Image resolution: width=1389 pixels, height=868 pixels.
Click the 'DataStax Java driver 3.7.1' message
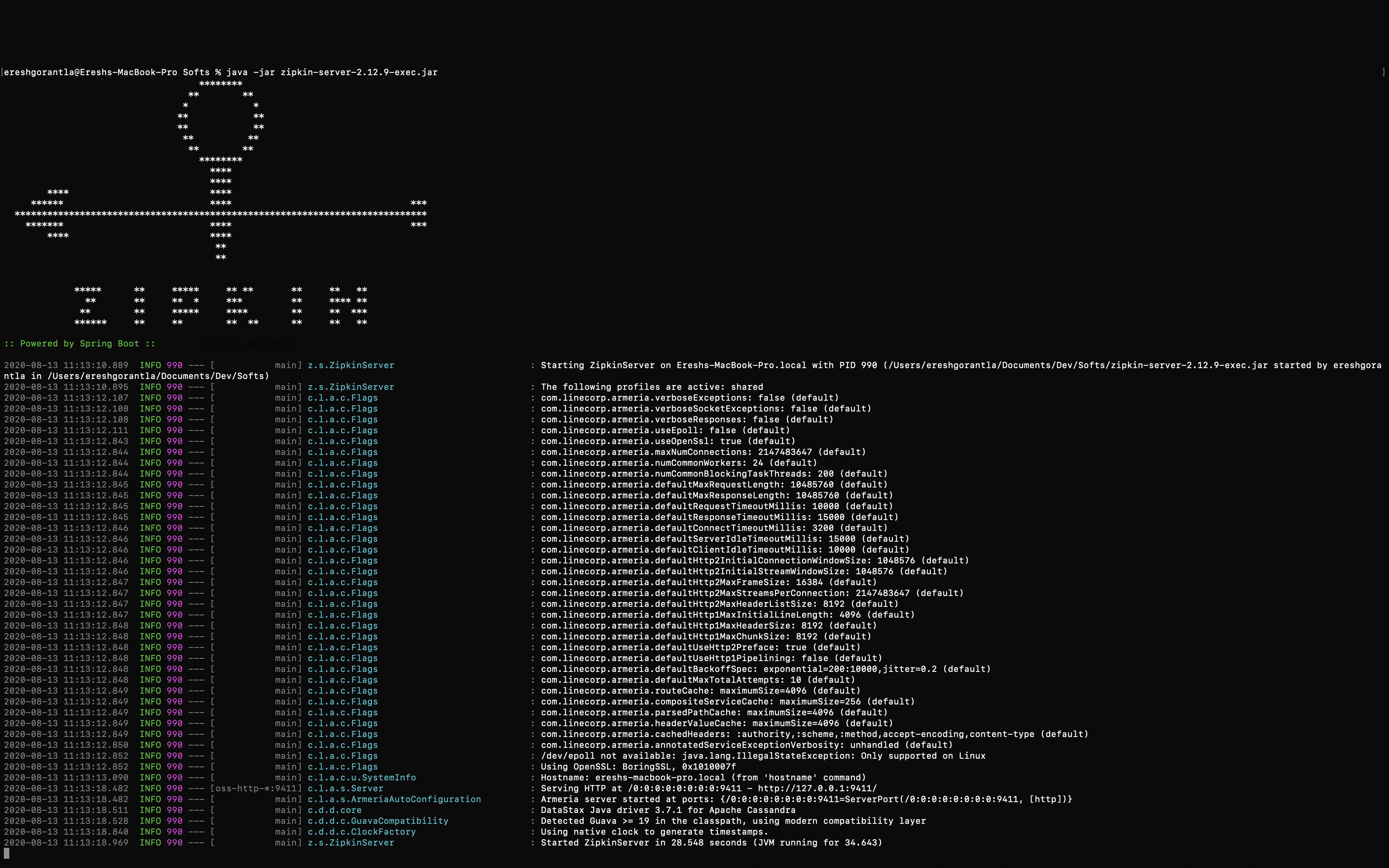coord(667,810)
